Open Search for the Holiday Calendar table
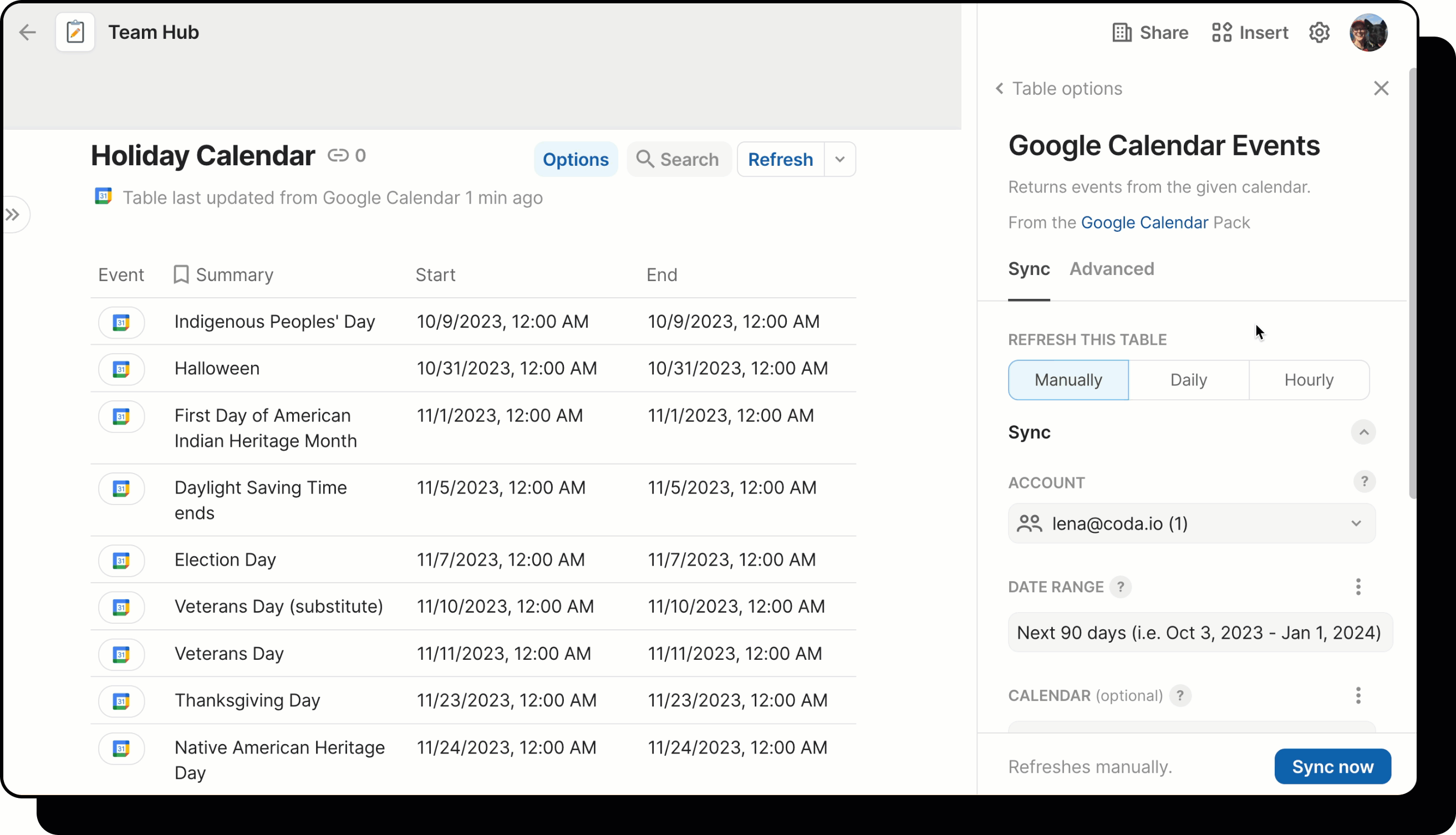This screenshot has width=1456, height=835. [679, 159]
